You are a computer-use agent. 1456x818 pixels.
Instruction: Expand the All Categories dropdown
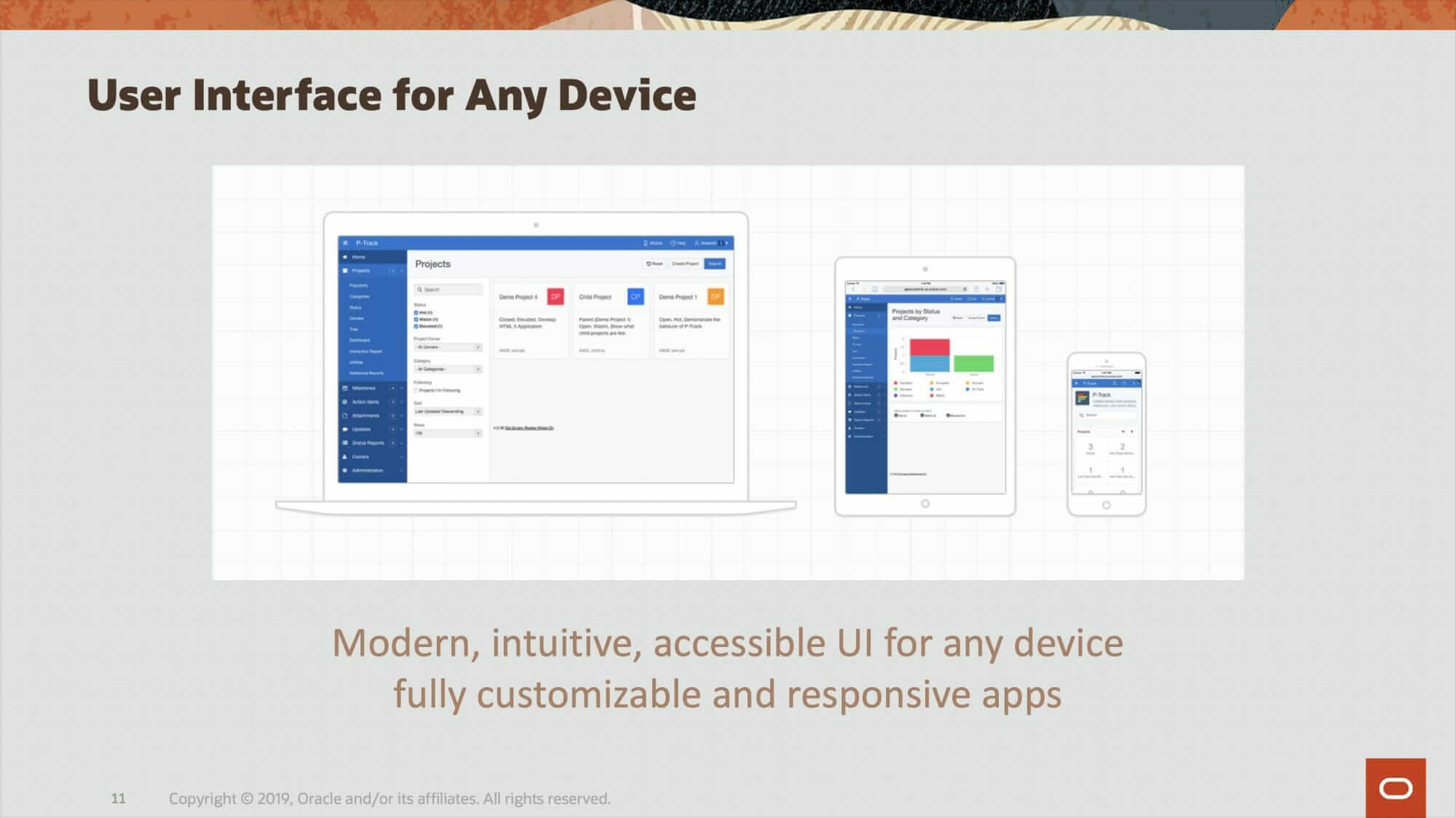point(448,369)
